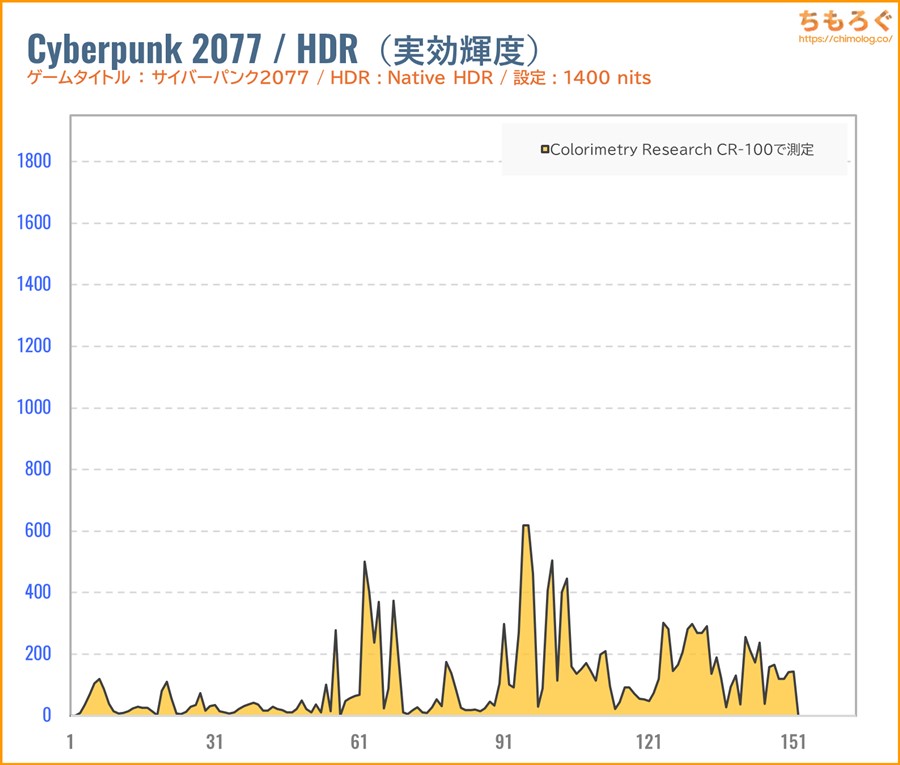
Task: Click the x-axis label 1
Action: (x=70, y=741)
